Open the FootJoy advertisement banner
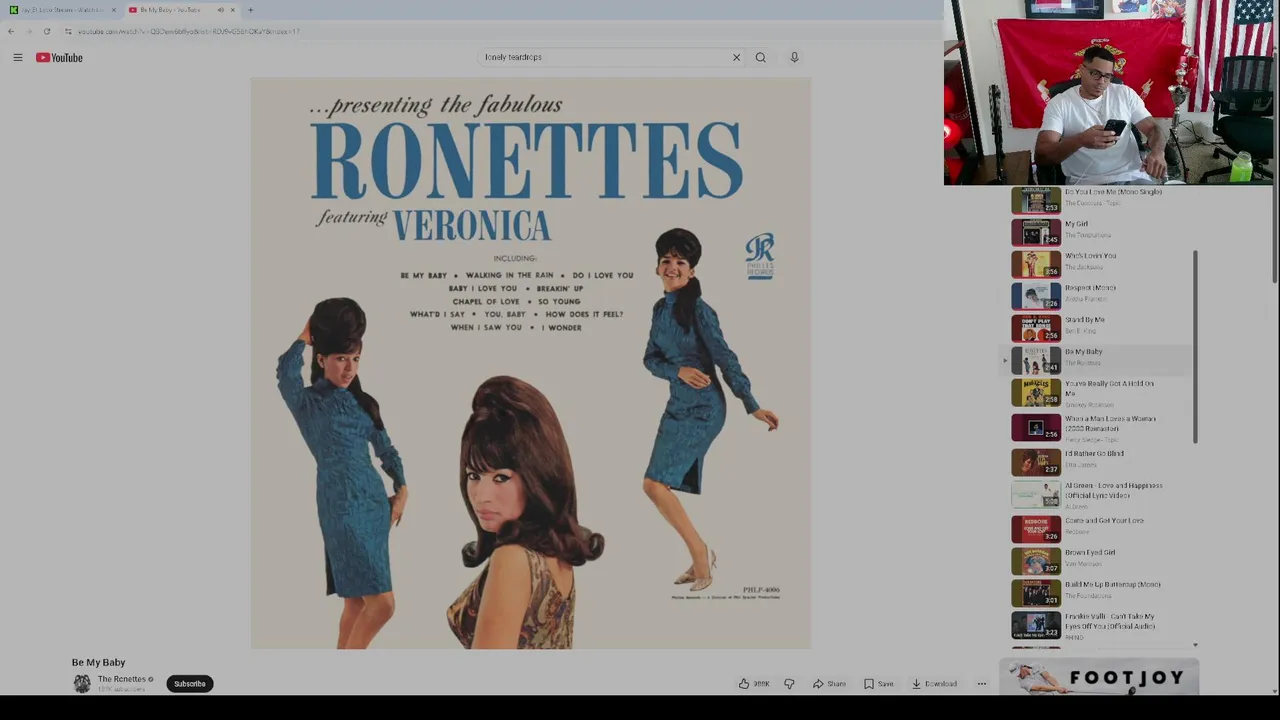Screen dimensions: 1280x720 [1098, 677]
